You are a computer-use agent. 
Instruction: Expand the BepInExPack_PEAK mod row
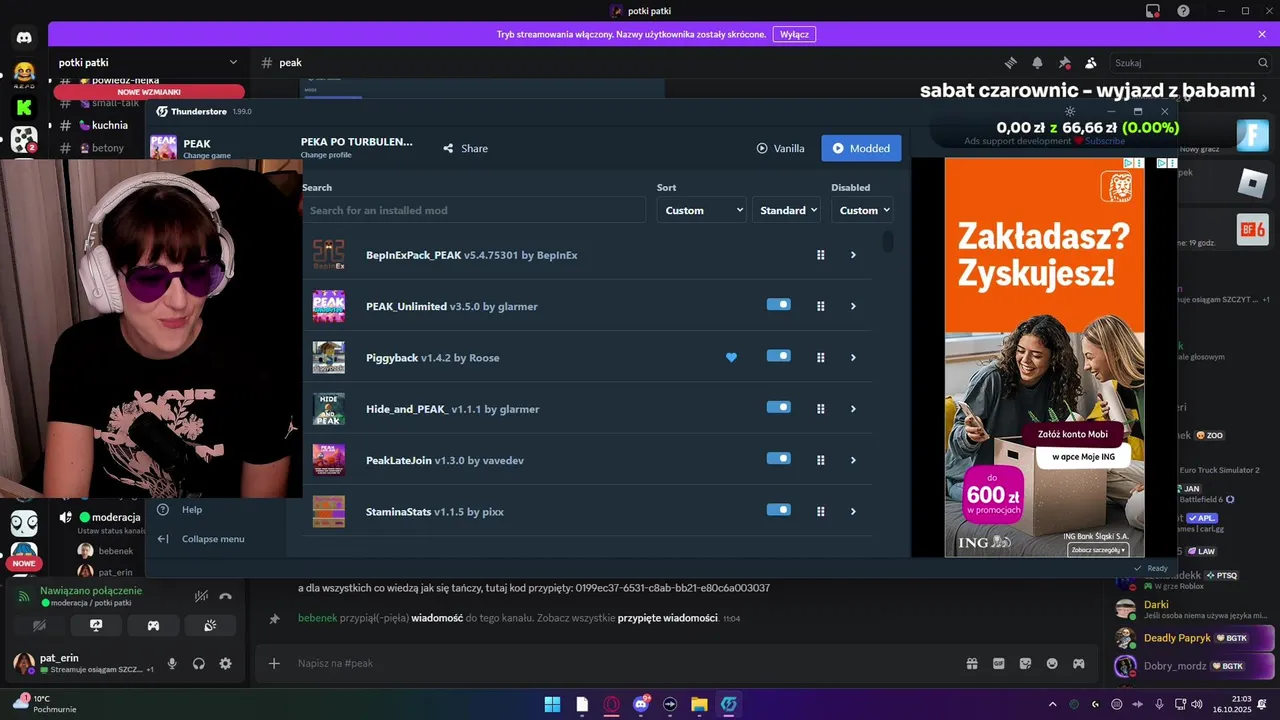(853, 255)
